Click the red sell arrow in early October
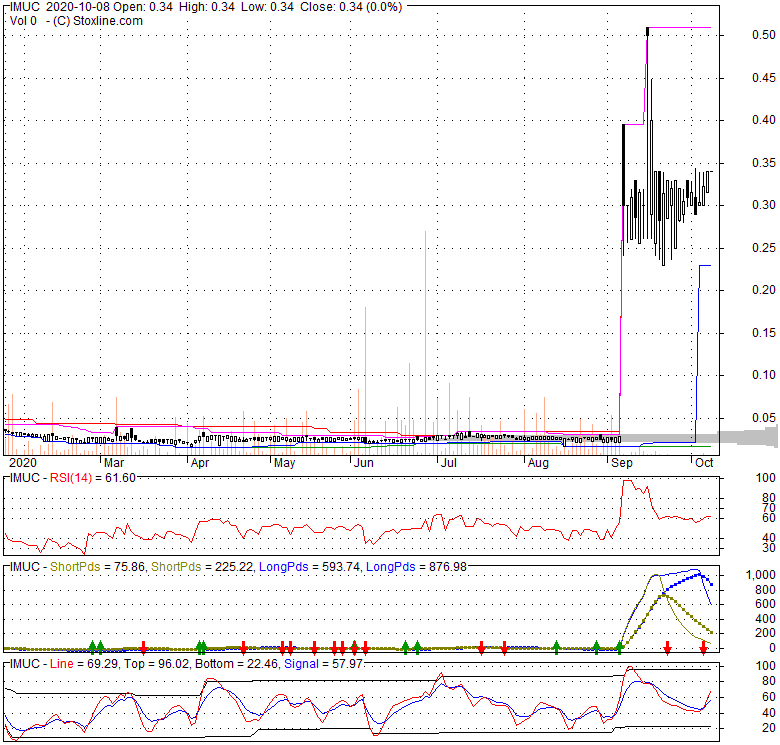 [x=703, y=647]
